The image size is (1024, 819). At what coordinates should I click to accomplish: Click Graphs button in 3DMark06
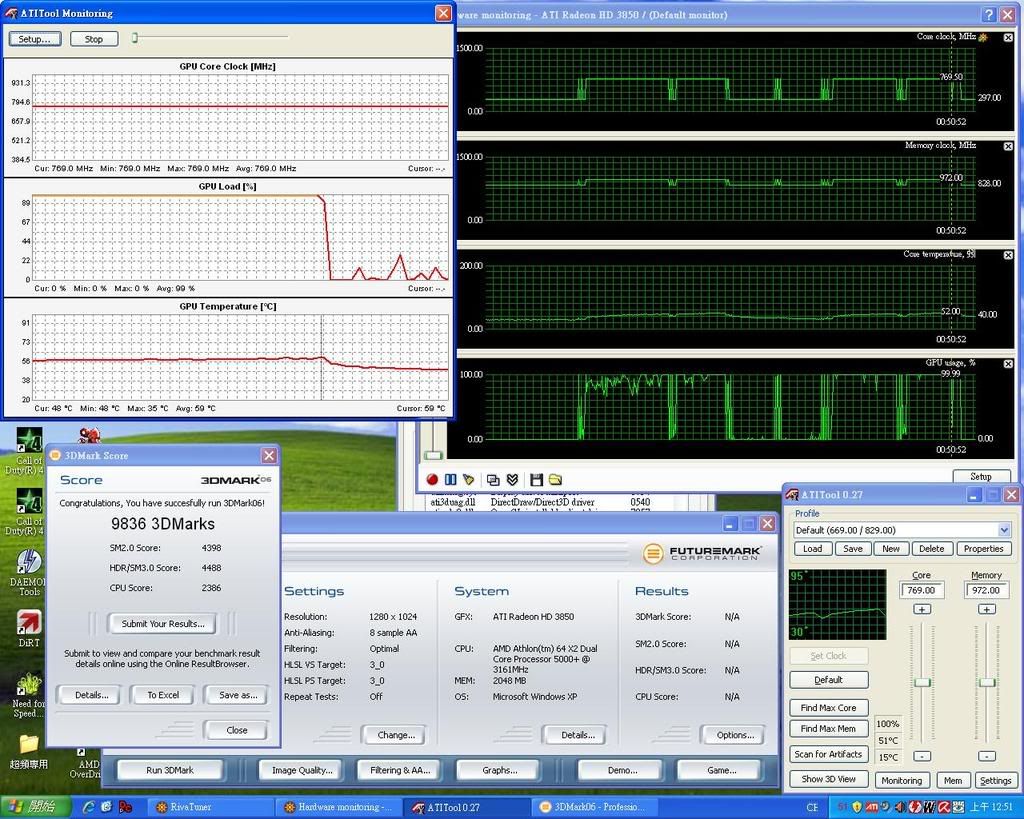(x=500, y=770)
